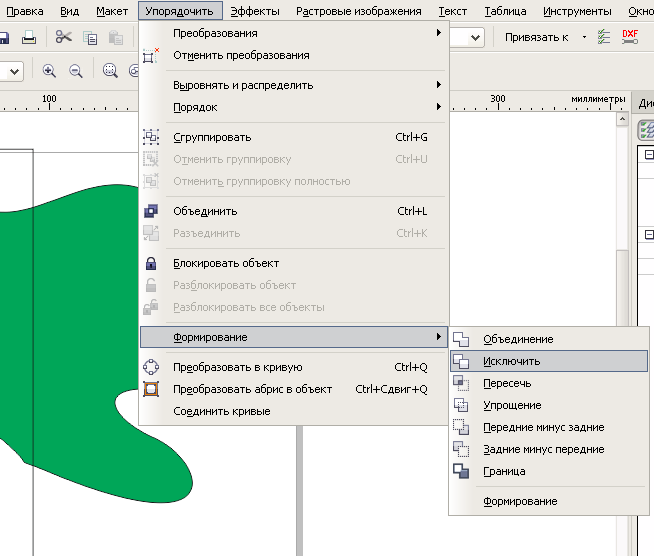Click the object manager icon in docker

[x=646, y=130]
